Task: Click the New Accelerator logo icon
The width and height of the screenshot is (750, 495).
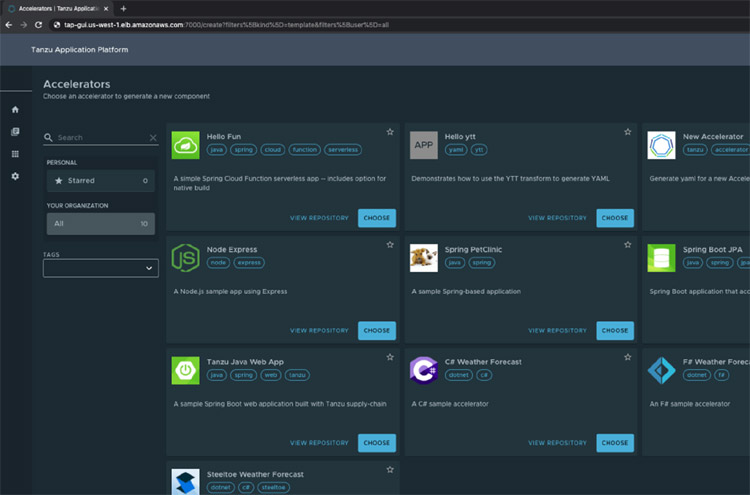Action: coord(662,145)
